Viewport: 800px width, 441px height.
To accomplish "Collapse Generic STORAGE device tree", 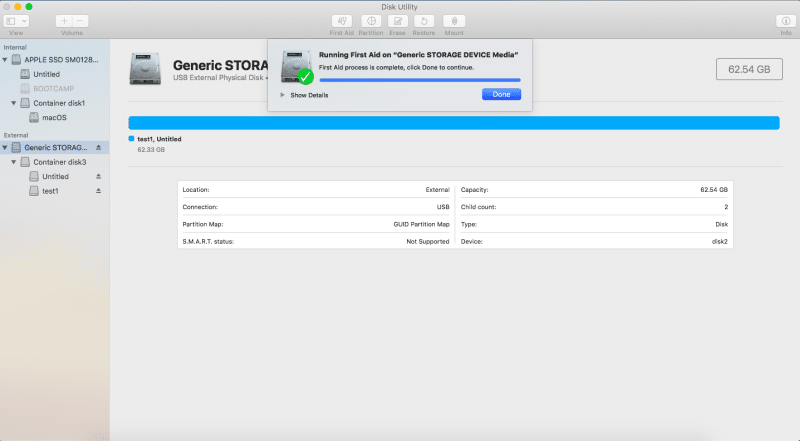I will (x=5, y=148).
